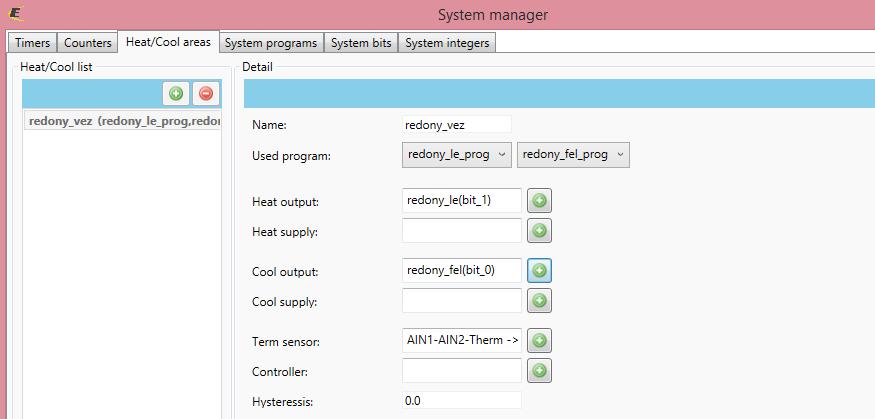
Task: Click the empty Controller field
Action: [461, 370]
